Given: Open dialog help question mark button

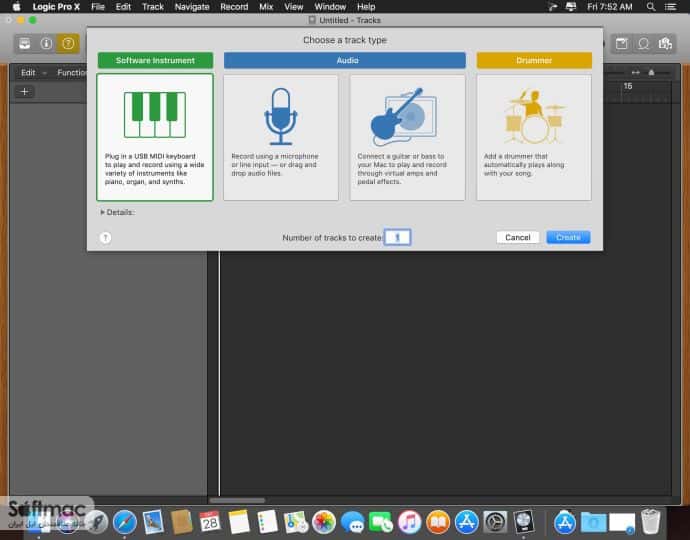Looking at the screenshot, I should (105, 238).
